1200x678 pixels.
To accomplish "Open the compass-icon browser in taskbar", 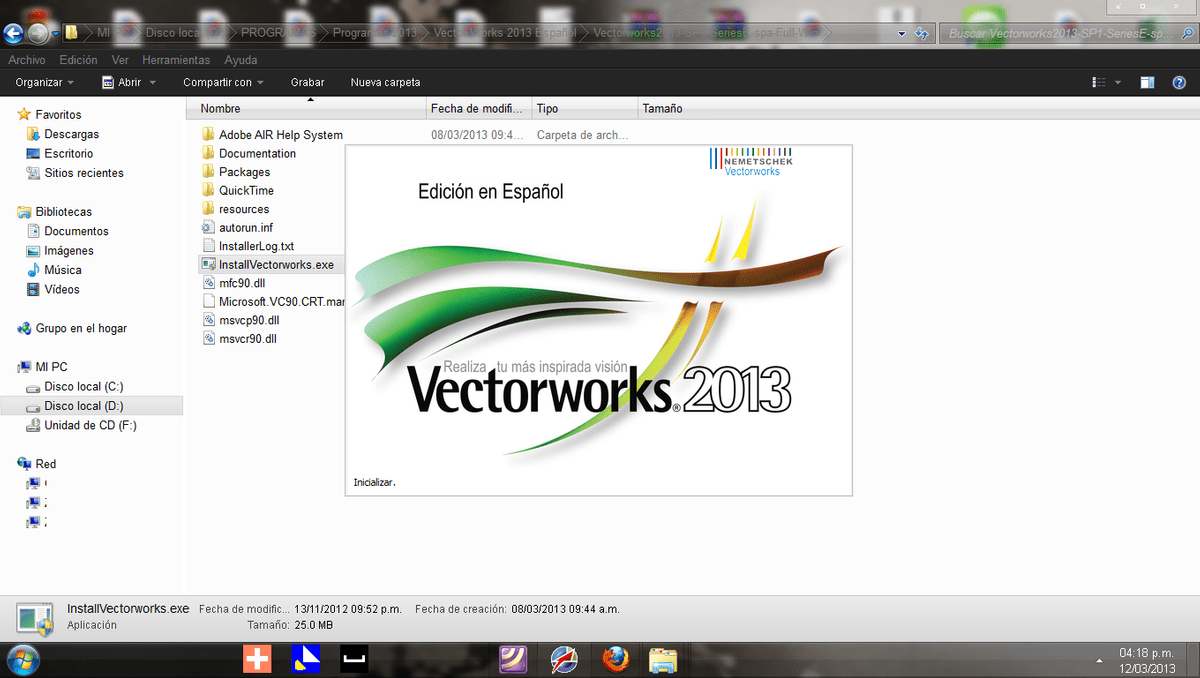I will tap(565, 659).
